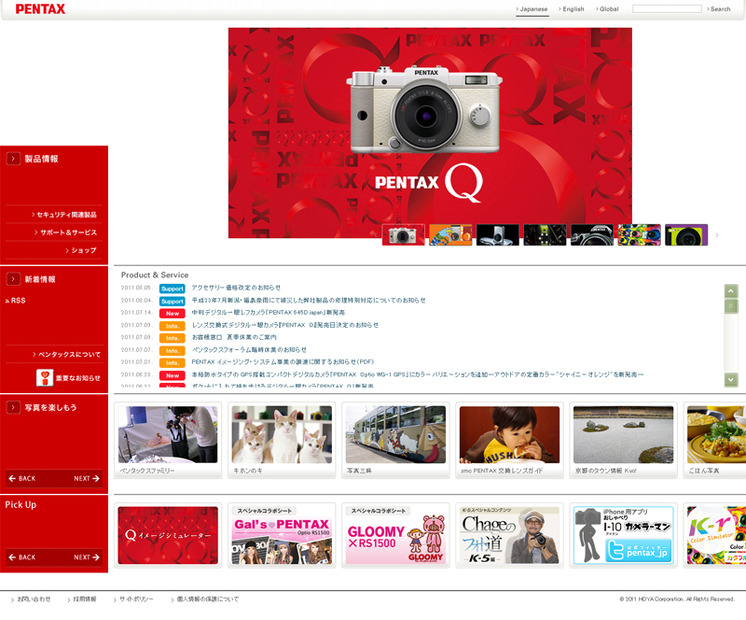Open the ペンタックスフォーラム臨時休業 news link
Image resolution: width=746 pixels, height=620 pixels.
pyautogui.click(x=249, y=350)
